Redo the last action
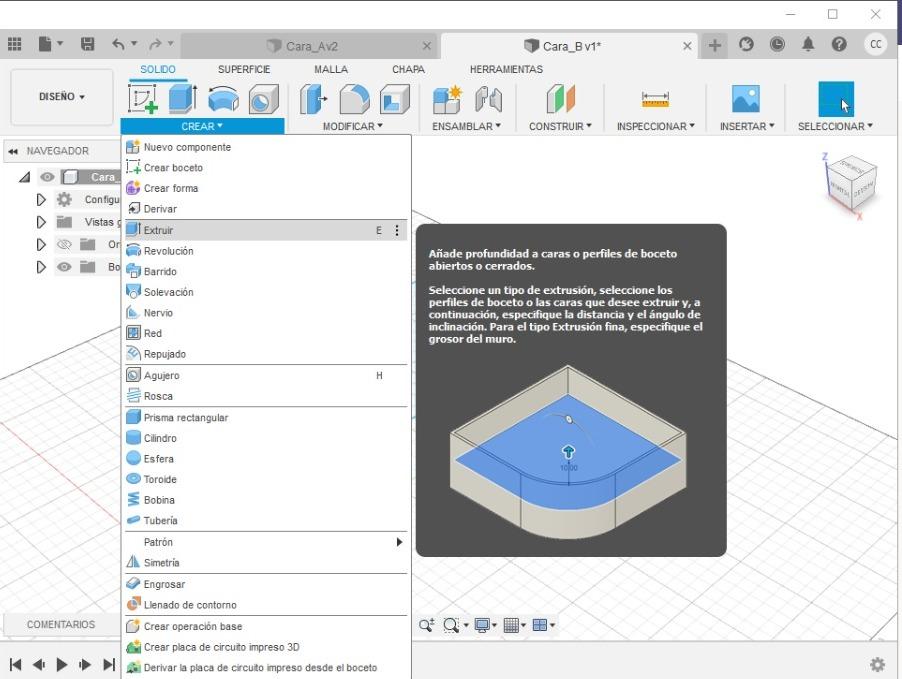 coord(155,44)
